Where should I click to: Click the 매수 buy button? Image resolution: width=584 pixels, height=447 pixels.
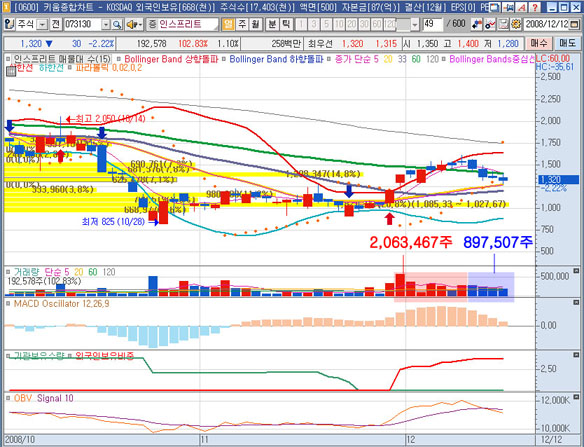pyautogui.click(x=539, y=43)
